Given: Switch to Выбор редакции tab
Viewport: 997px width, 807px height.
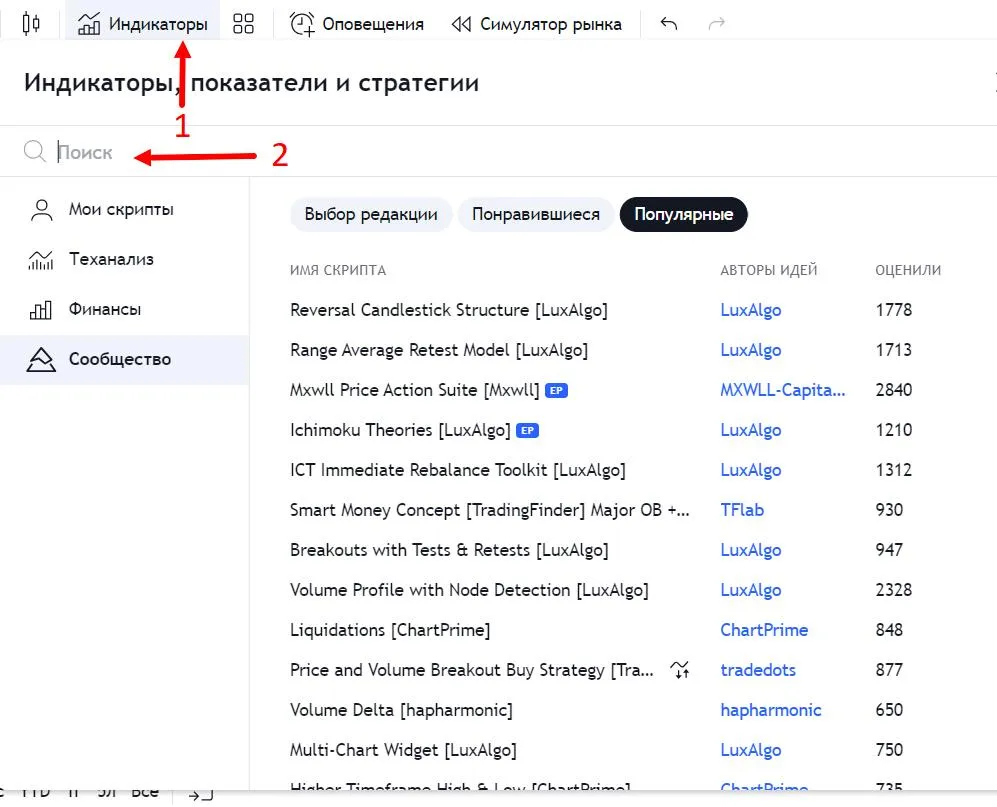Looking at the screenshot, I should [371, 214].
